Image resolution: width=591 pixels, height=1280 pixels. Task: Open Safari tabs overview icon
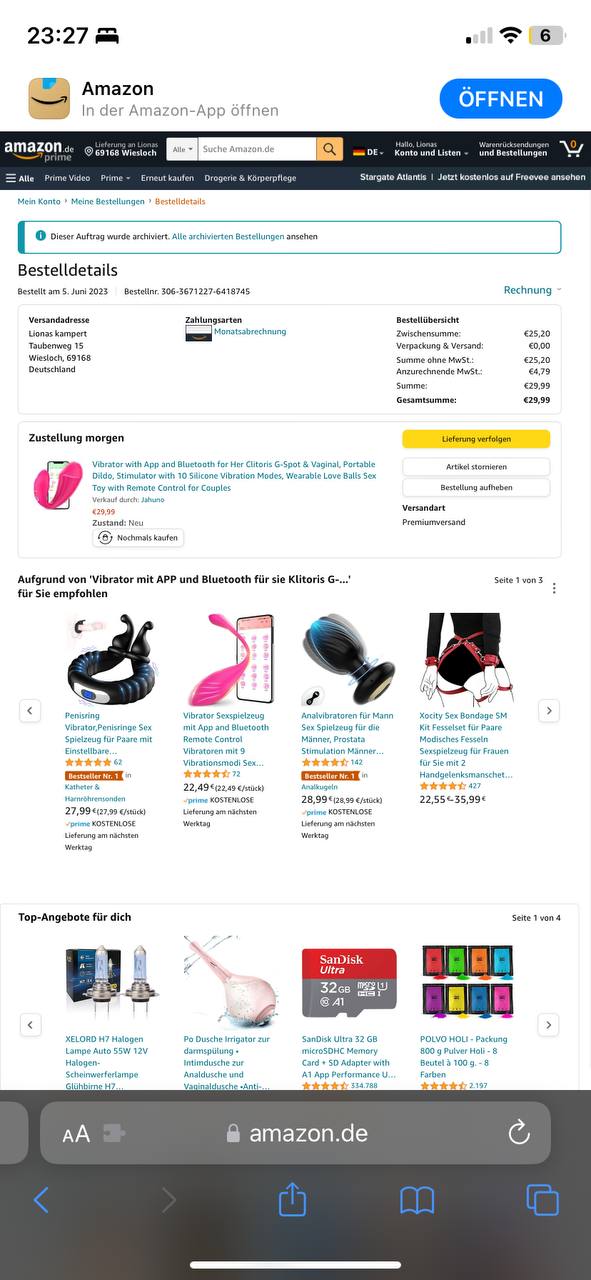pyautogui.click(x=542, y=1200)
